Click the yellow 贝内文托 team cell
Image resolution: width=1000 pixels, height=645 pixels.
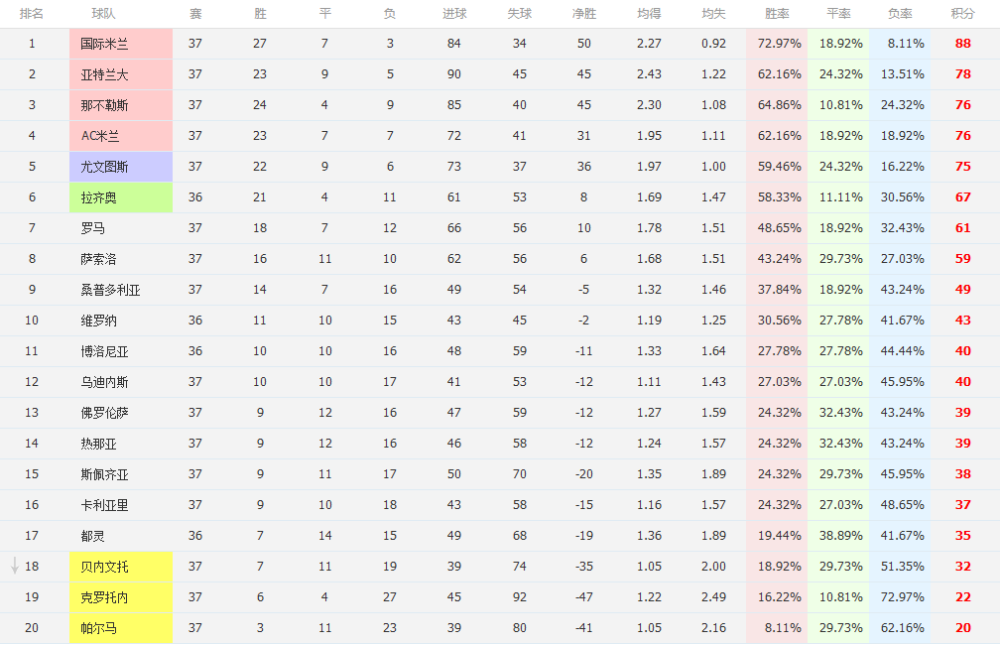[121, 567]
